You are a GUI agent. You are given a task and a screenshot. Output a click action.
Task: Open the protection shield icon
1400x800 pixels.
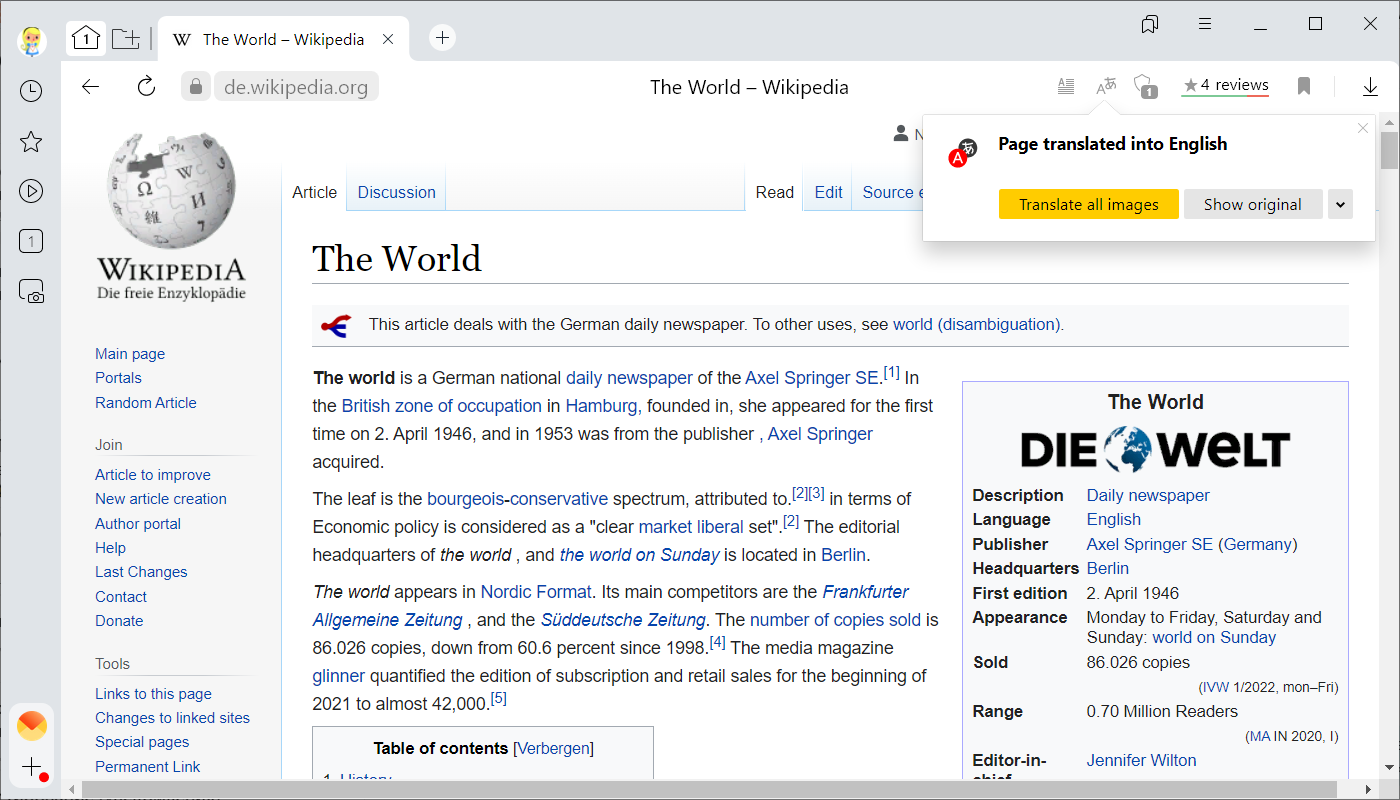pyautogui.click(x=1146, y=87)
